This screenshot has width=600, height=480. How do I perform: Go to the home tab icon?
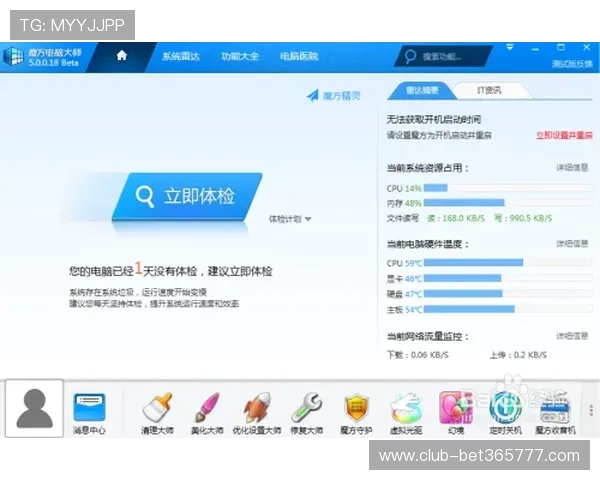point(122,56)
